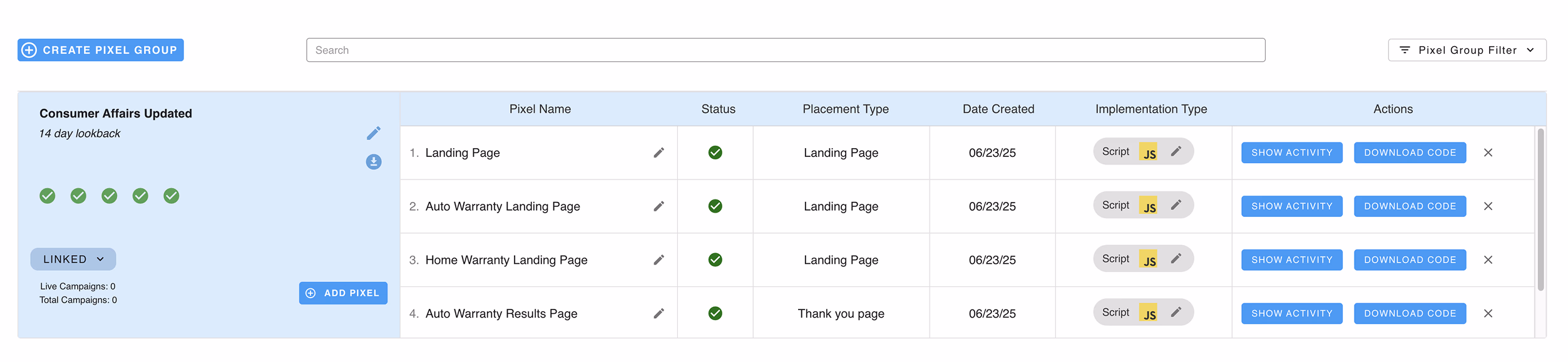
Task: Click the status check for Home Warranty Landing Page
Action: click(715, 260)
